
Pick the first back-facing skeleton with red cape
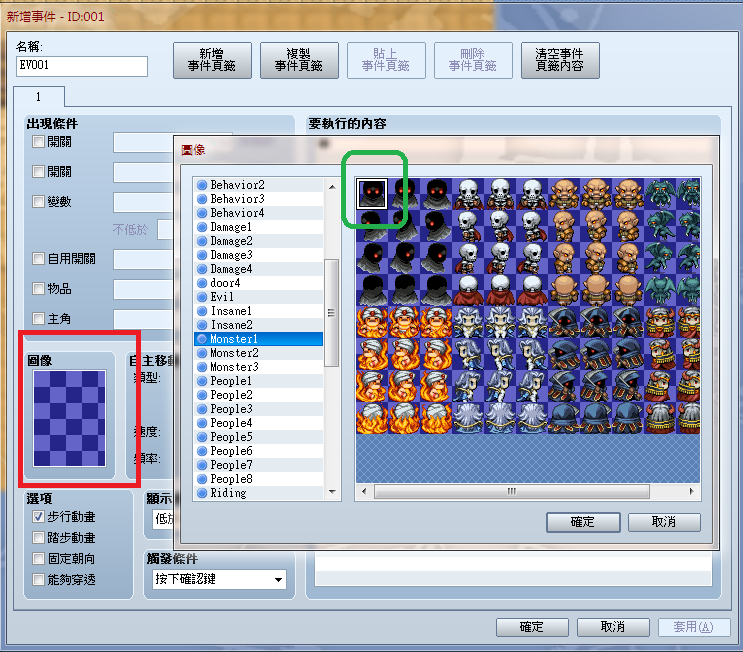click(468, 290)
